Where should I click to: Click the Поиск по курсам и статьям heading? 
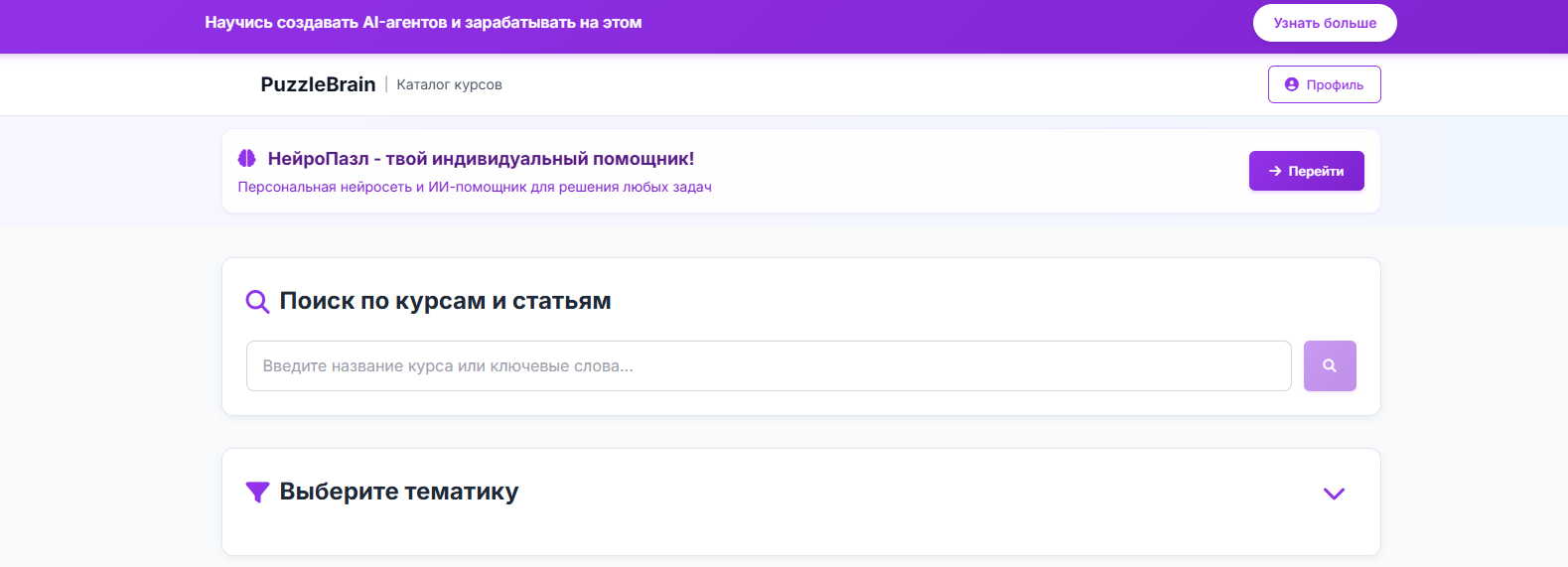point(445,302)
